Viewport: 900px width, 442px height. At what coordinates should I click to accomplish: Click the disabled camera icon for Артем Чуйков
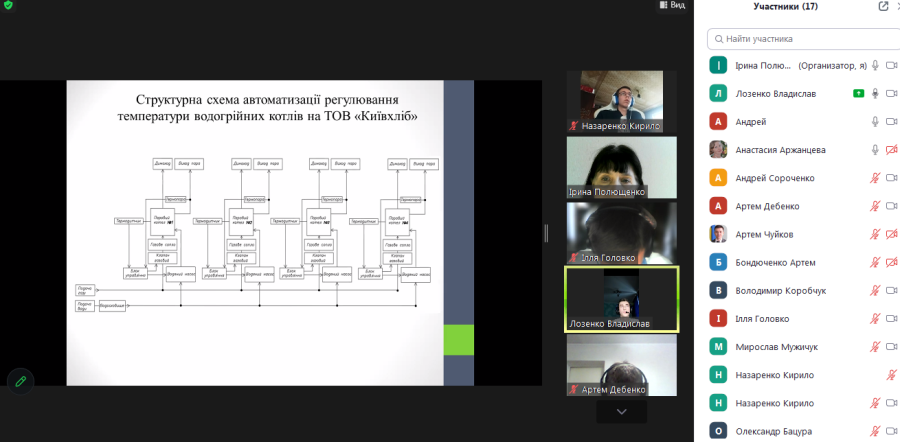(x=891, y=234)
